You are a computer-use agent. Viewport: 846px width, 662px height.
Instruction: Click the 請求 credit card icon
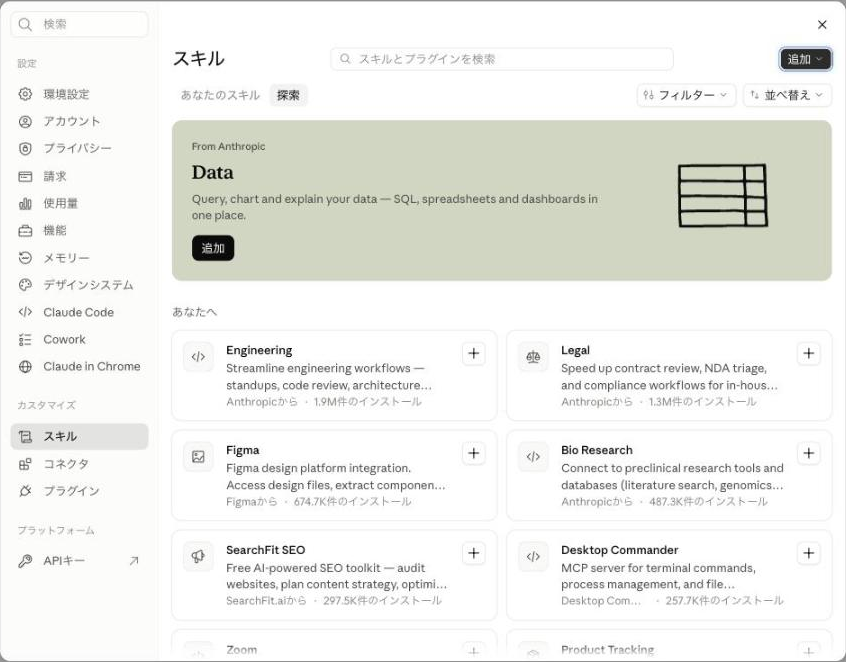tap(25, 176)
